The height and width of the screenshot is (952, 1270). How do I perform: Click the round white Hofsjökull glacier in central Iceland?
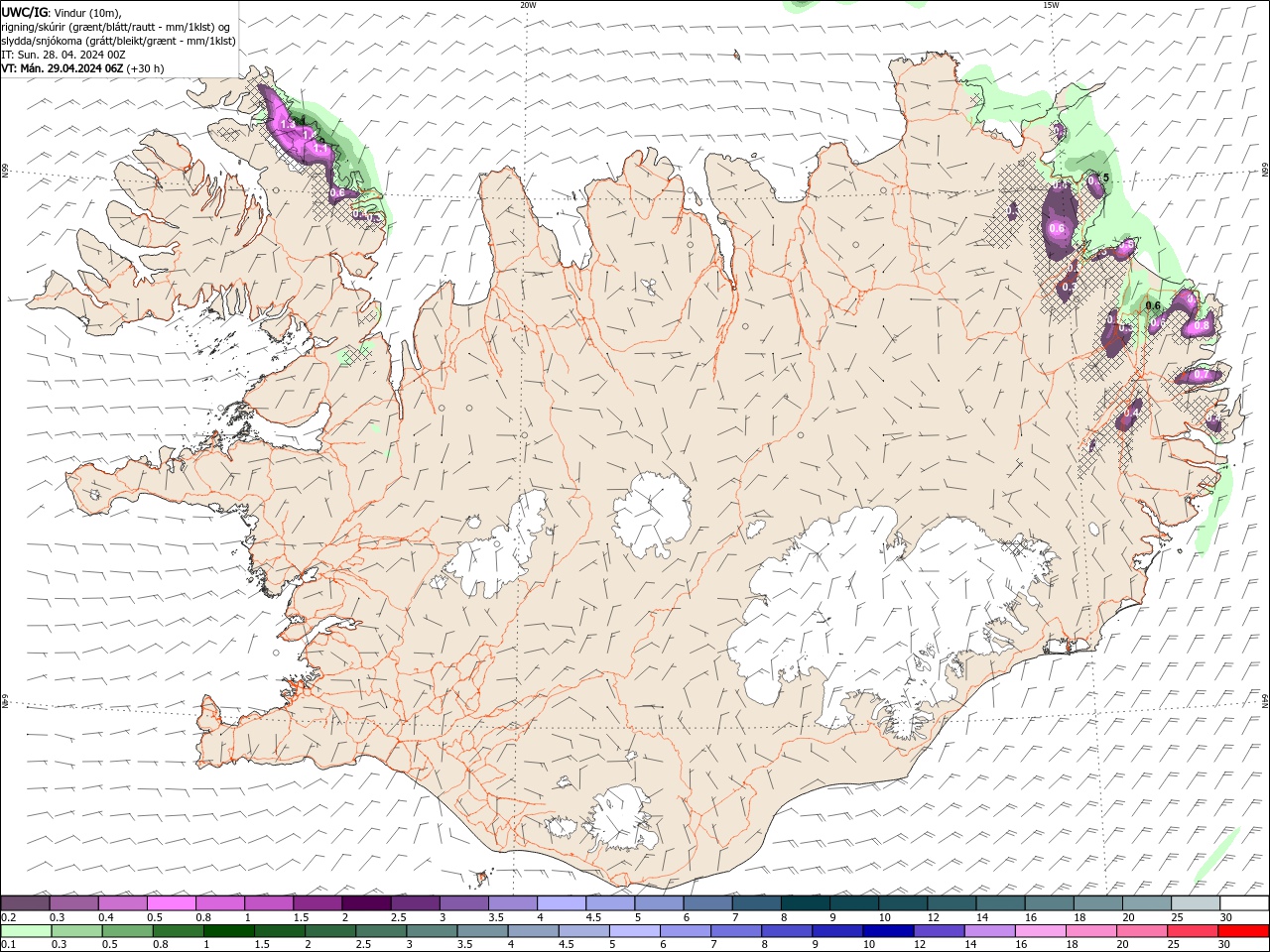pos(652,513)
